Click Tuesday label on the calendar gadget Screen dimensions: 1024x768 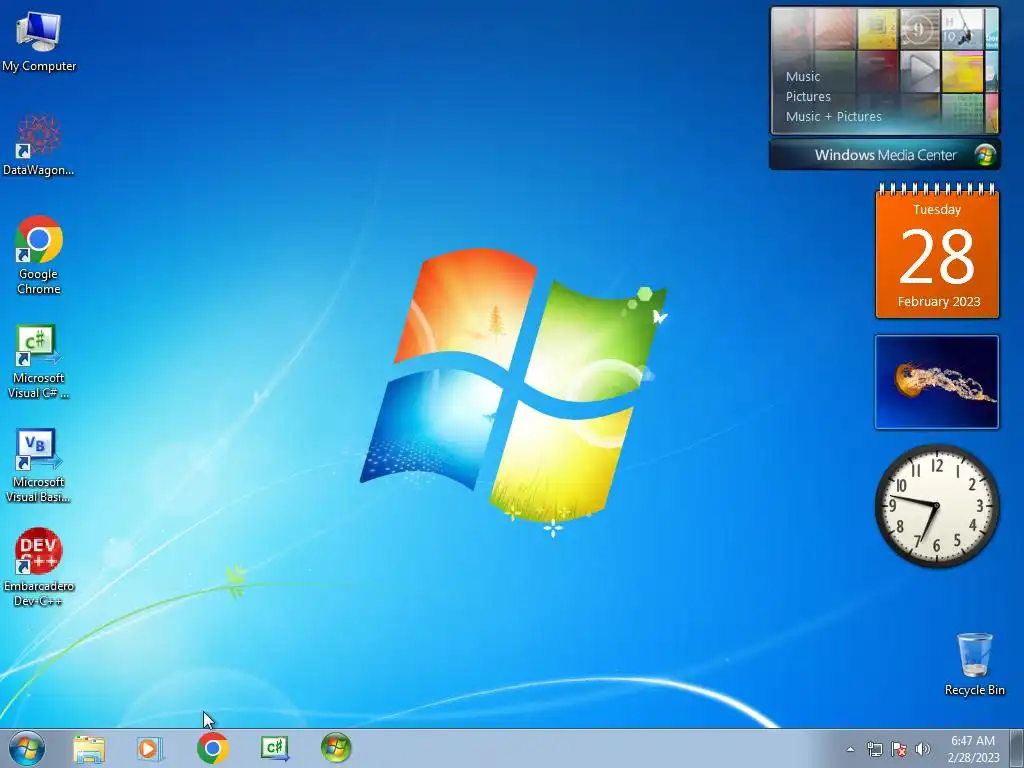(x=937, y=210)
